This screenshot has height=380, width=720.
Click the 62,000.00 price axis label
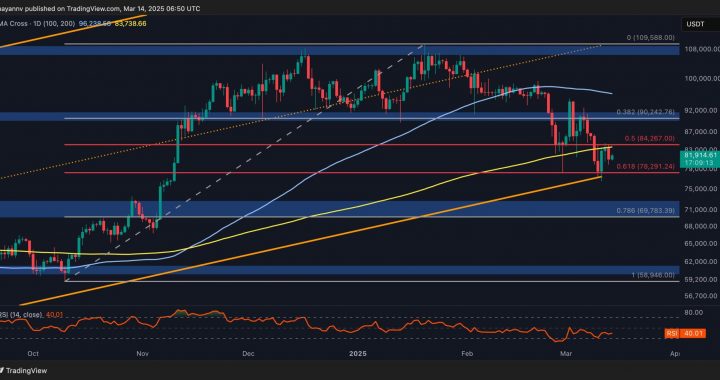pyautogui.click(x=700, y=262)
